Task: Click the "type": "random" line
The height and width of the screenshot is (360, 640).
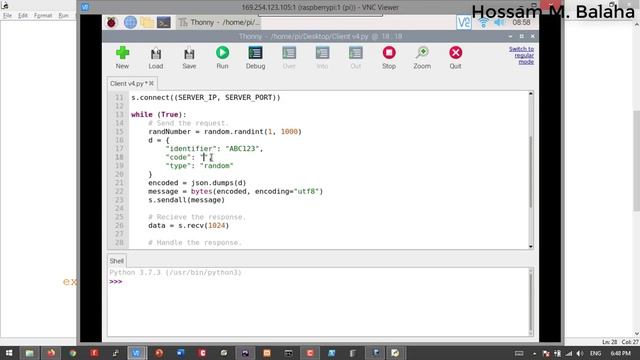Action: tap(199, 166)
